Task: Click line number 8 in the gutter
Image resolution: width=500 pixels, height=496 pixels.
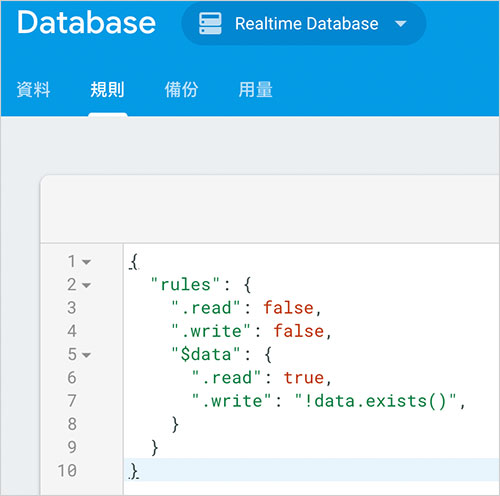Action: coord(72,424)
